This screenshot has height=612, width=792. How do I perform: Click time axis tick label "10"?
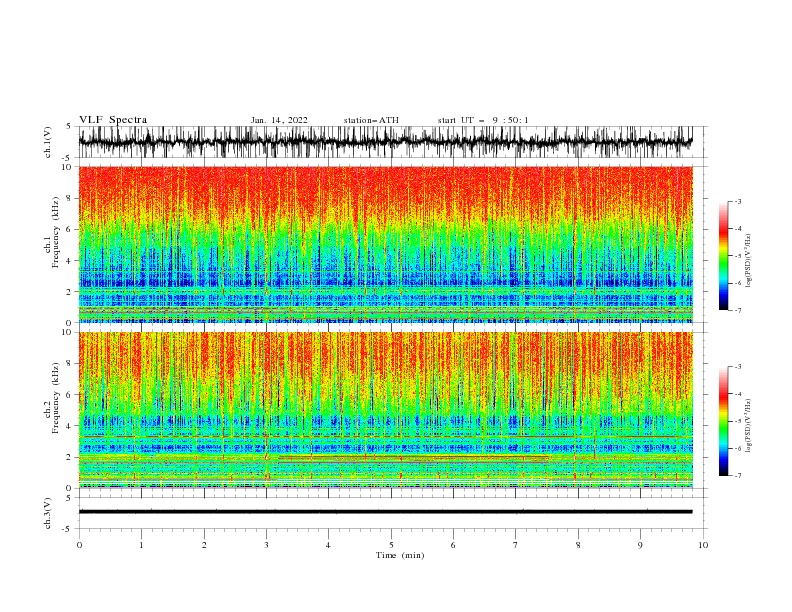click(x=703, y=545)
